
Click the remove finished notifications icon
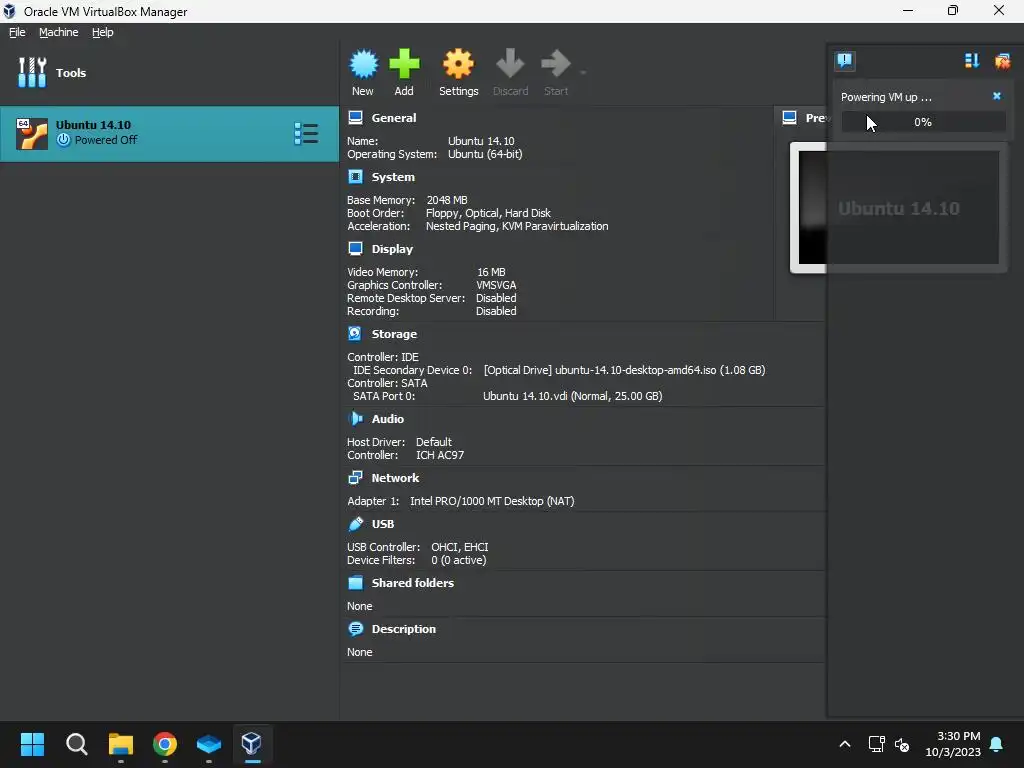1002,61
